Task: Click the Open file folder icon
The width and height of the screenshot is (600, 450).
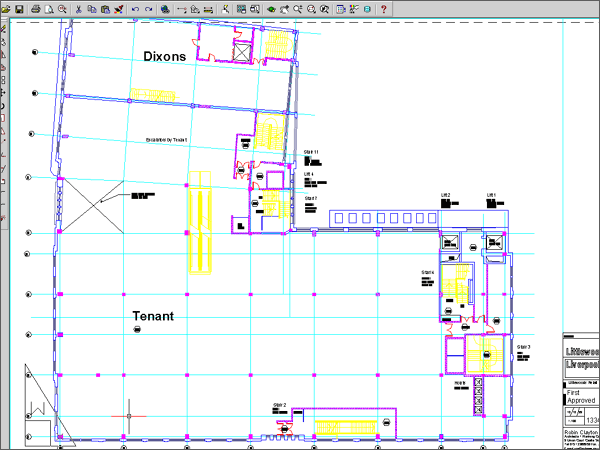Action: tap(6, 9)
